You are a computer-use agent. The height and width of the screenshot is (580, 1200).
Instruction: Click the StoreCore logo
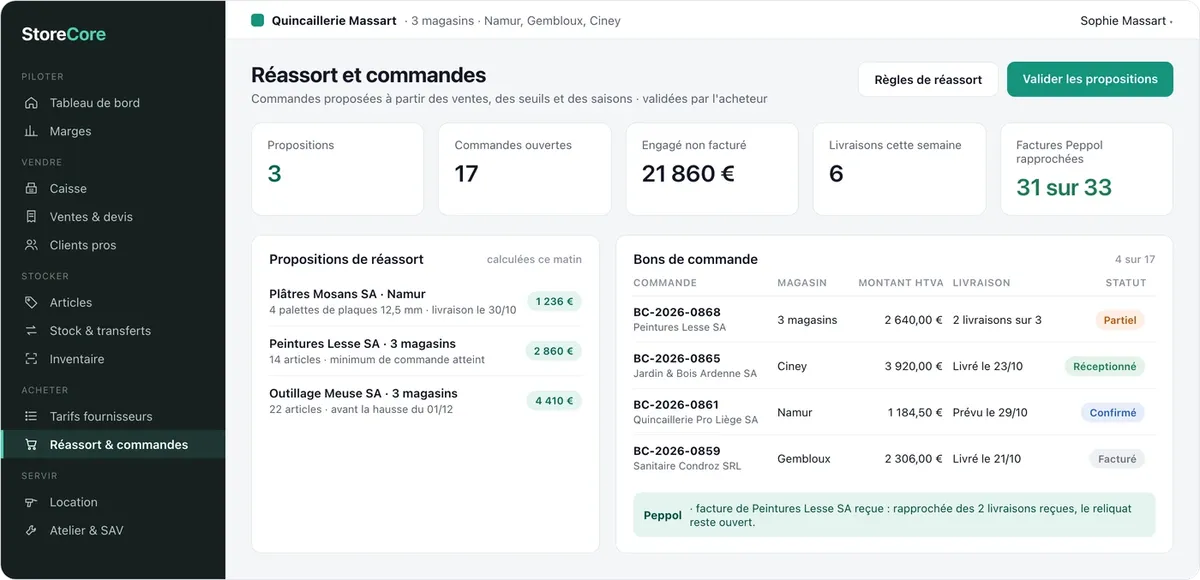64,34
